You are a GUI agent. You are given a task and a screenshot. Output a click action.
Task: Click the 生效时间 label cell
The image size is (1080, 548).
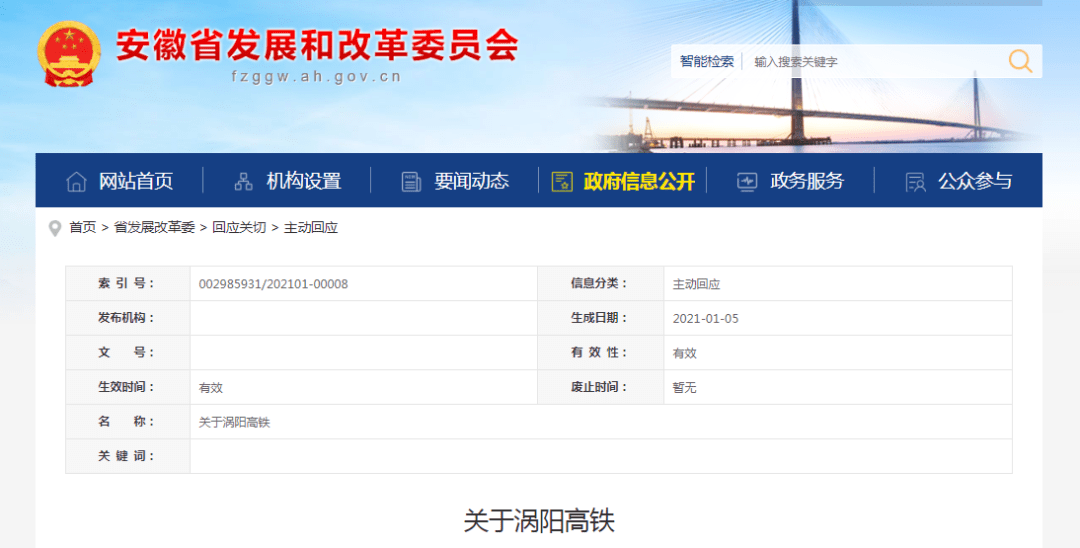[x=127, y=387]
